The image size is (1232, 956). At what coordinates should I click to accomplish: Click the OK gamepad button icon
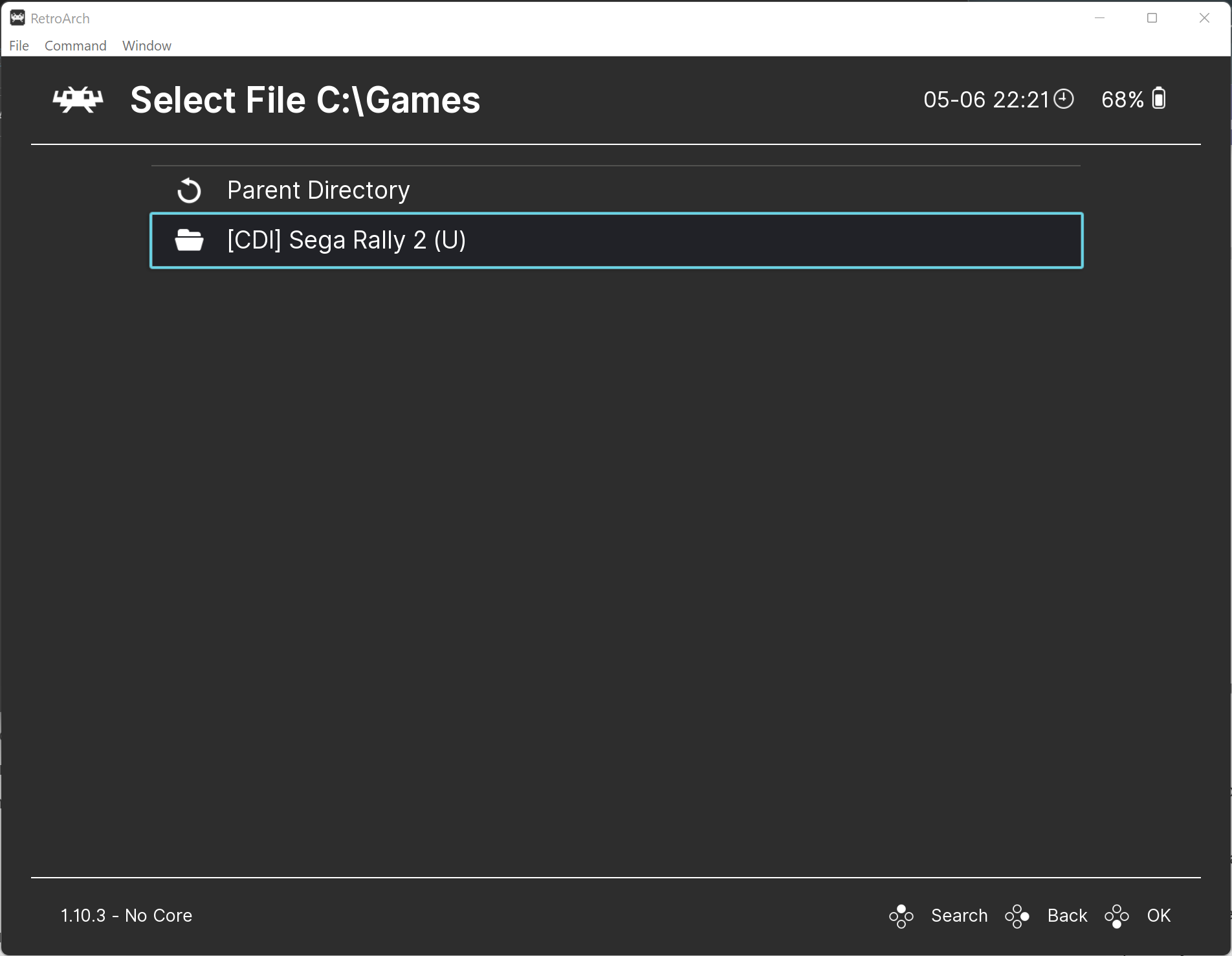[1116, 916]
